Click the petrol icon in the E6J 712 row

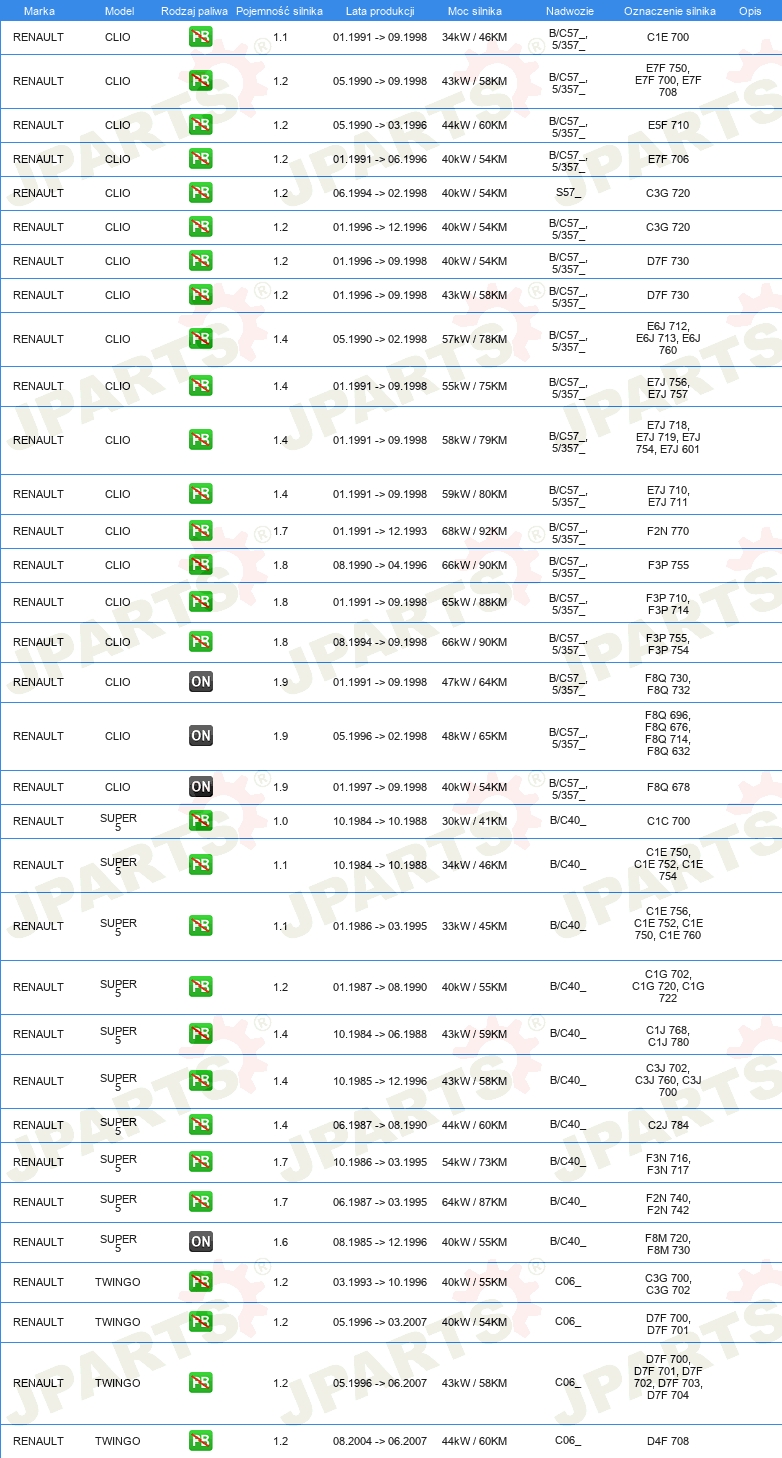[201, 339]
